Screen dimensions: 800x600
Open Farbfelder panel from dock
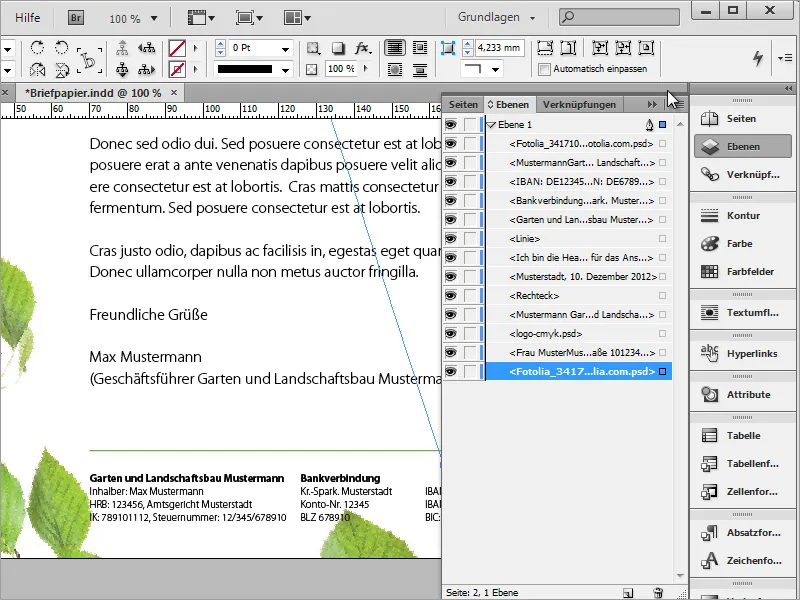[x=741, y=272]
